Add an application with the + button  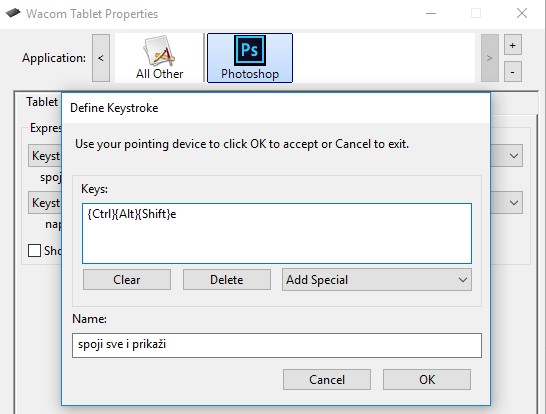513,45
